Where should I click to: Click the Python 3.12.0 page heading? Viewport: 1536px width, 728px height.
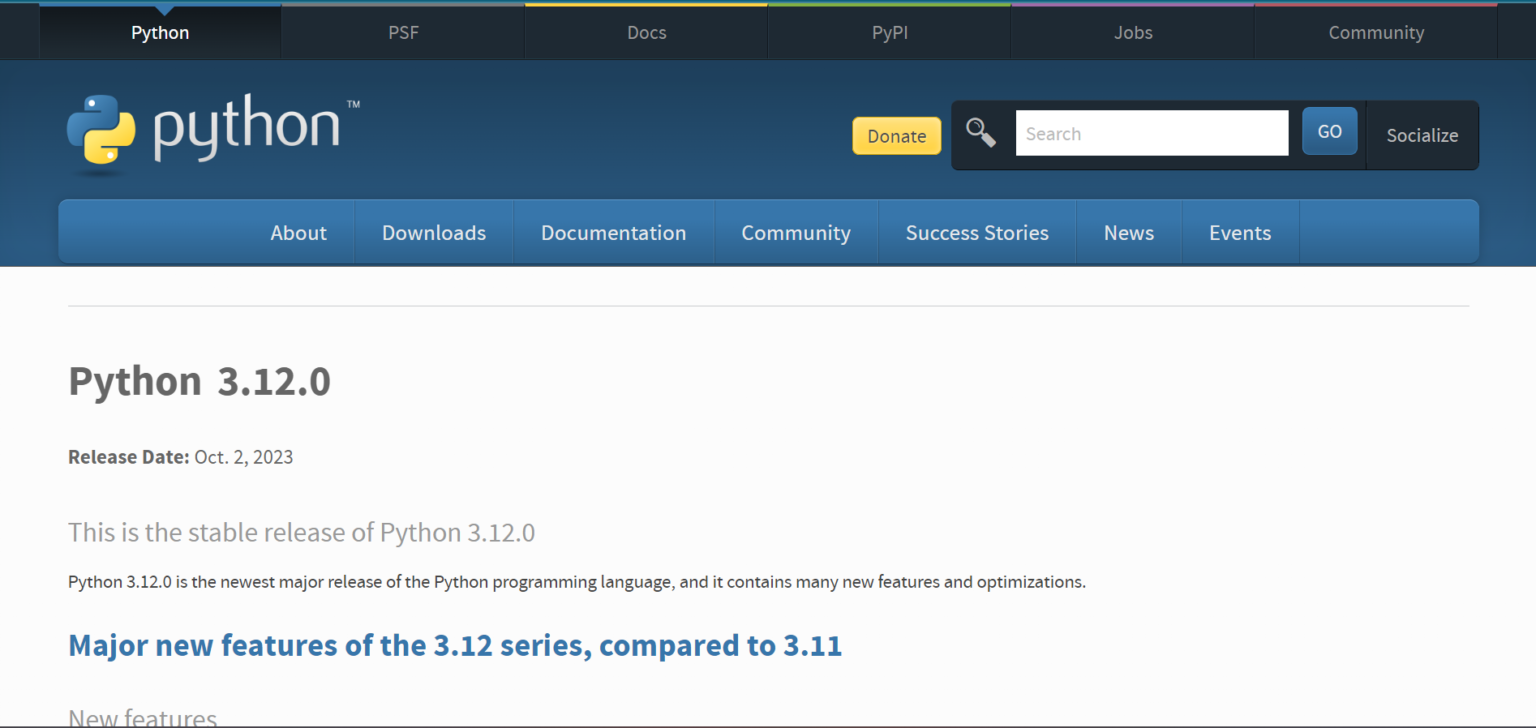pos(198,381)
